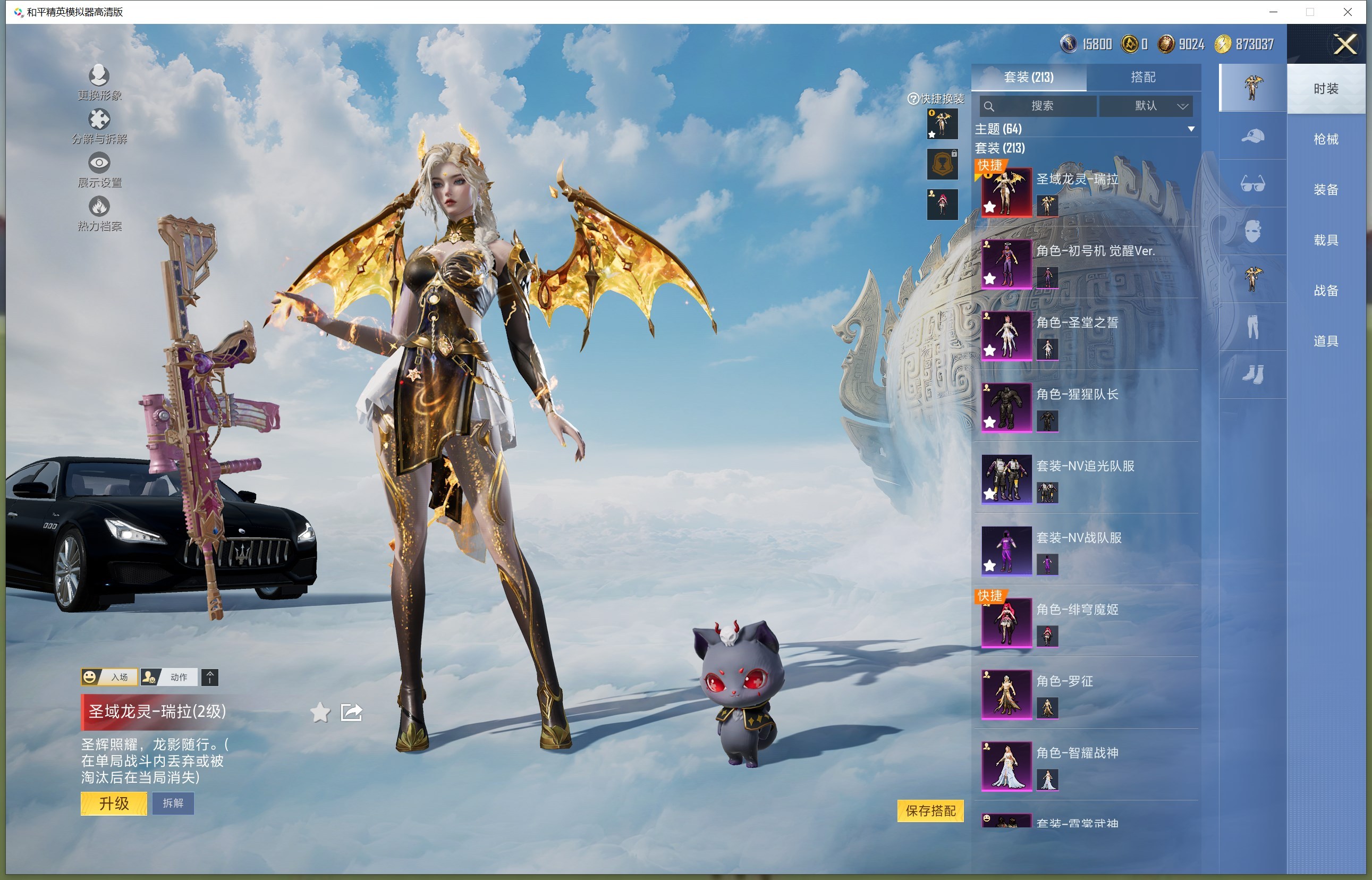Click the 快捷换装 help question icon
This screenshot has height=880, width=1372.
pos(913,99)
